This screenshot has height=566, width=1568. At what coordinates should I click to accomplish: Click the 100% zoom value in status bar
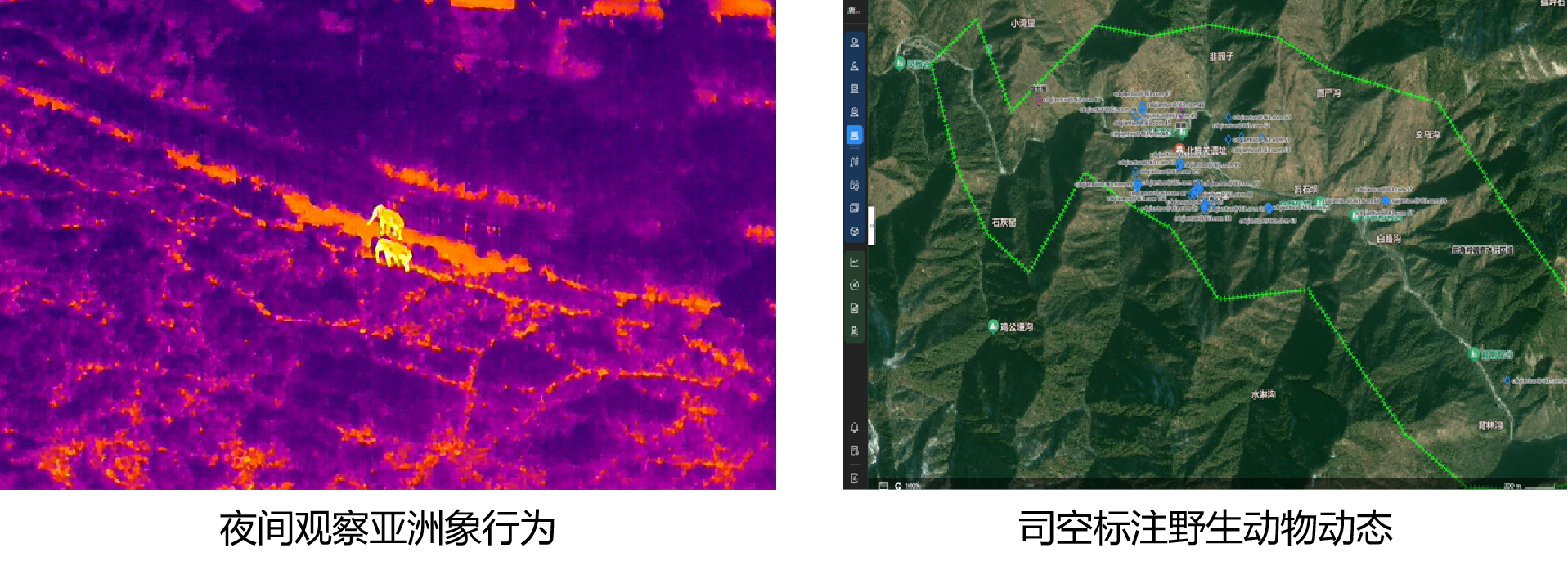[914, 486]
